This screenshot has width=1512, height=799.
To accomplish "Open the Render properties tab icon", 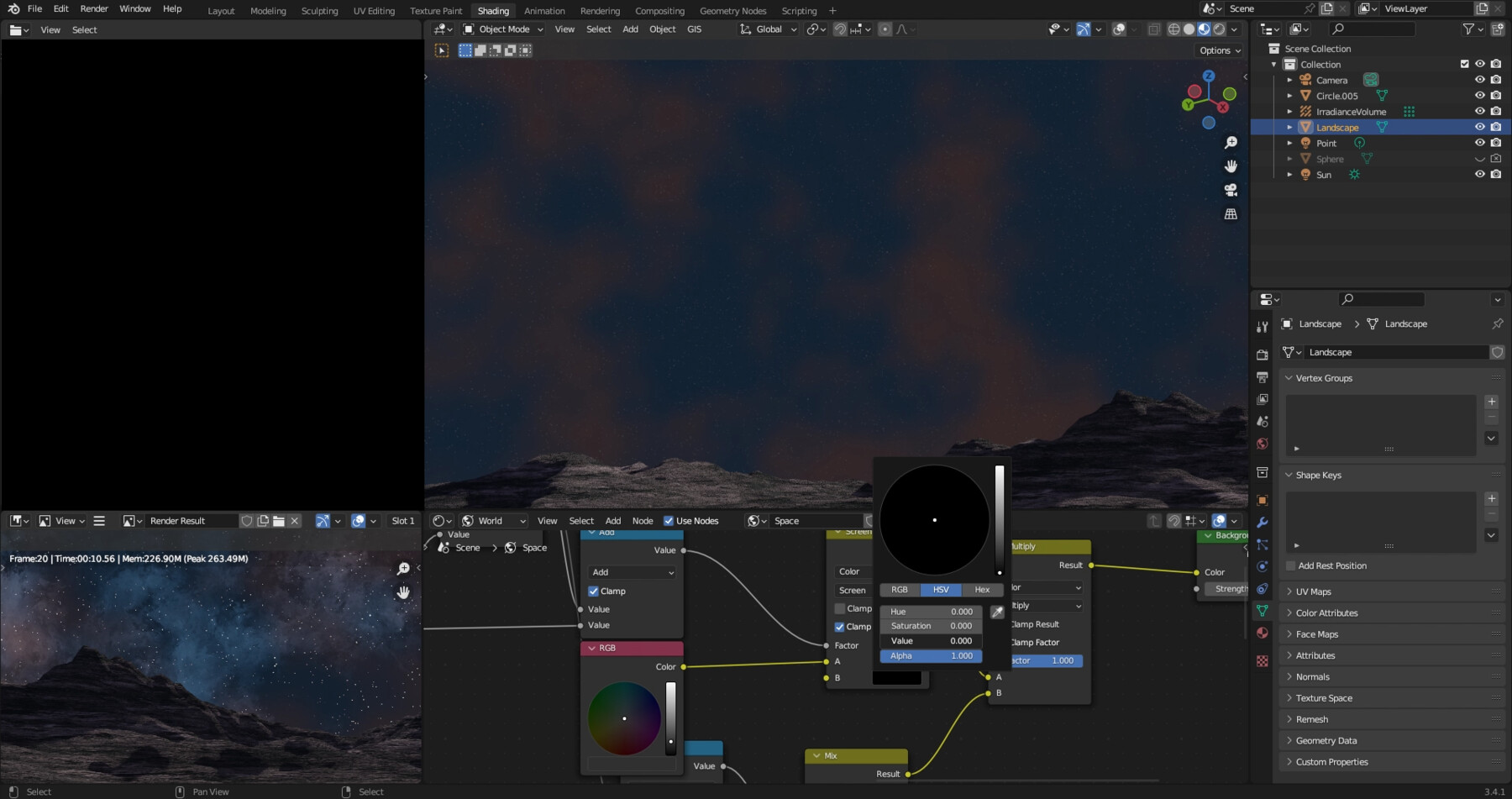I will point(1262,355).
